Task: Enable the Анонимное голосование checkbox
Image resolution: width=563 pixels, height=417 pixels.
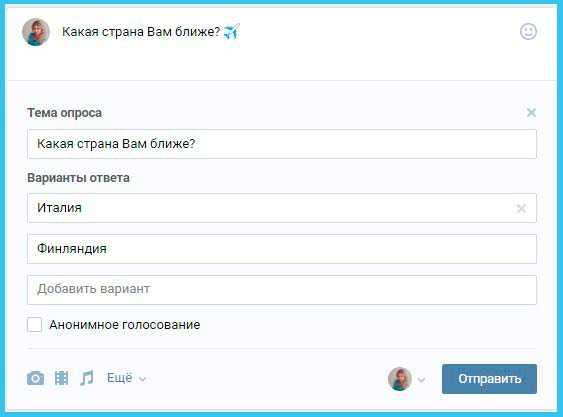Action: [x=34, y=325]
